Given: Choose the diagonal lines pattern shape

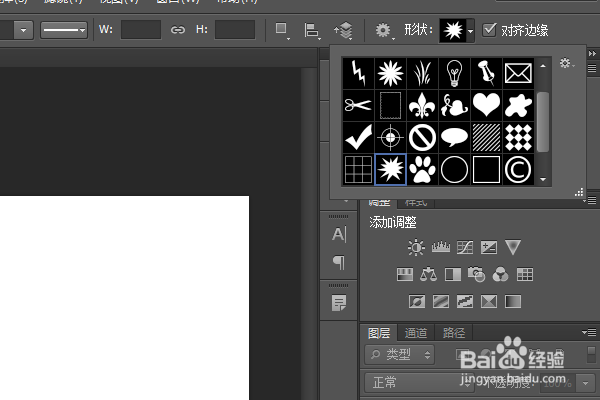Looking at the screenshot, I should [486, 137].
